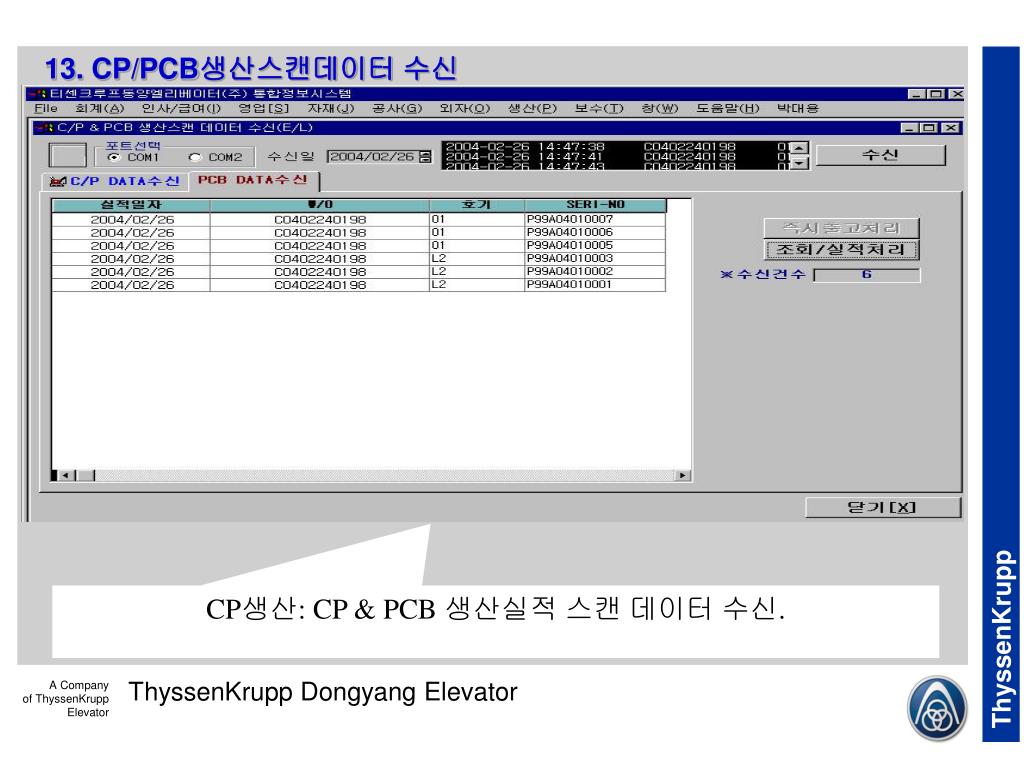Click grid horizontal scrollbar right arrow

[682, 475]
